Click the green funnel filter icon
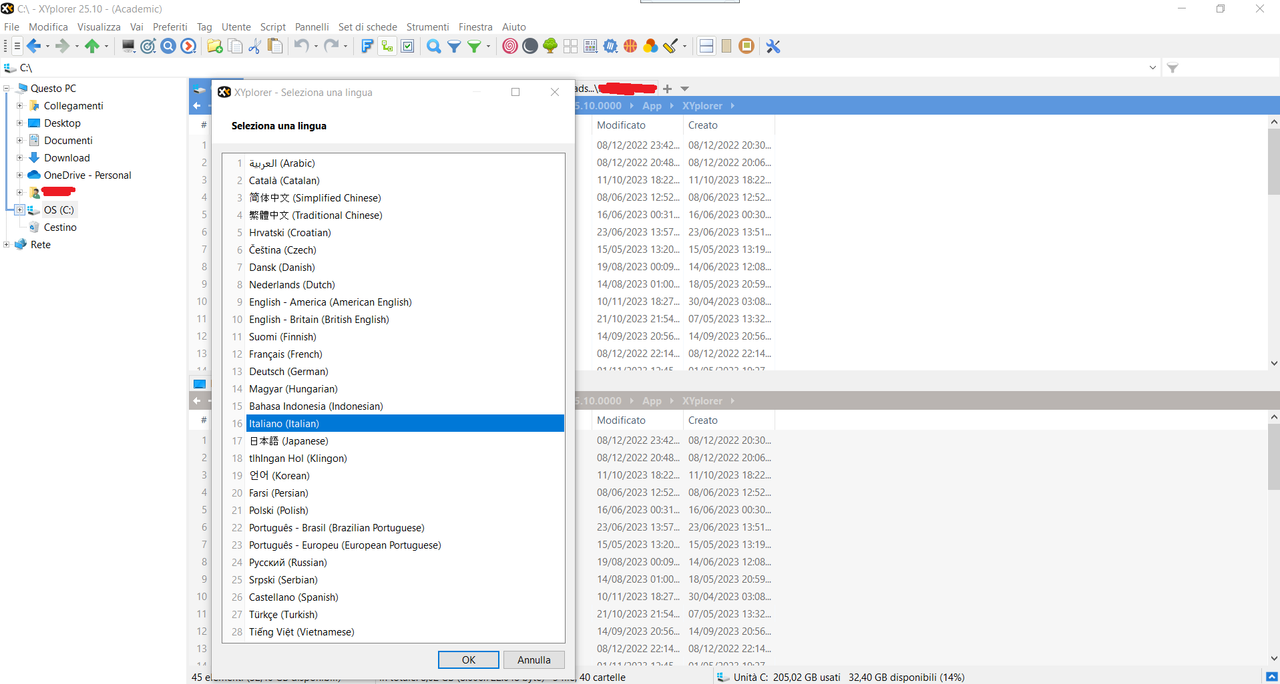This screenshot has height=684, width=1280. [474, 46]
